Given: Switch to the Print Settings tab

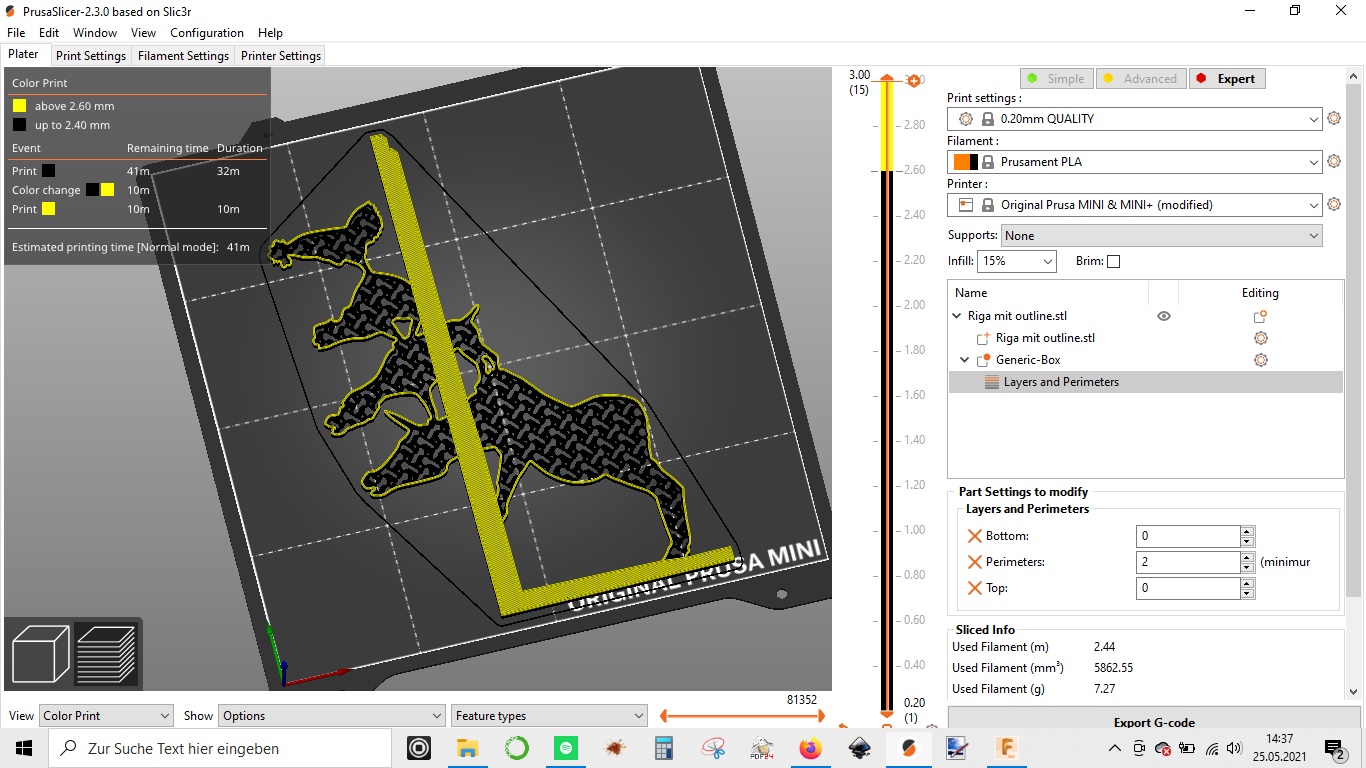Looking at the screenshot, I should [x=91, y=56].
